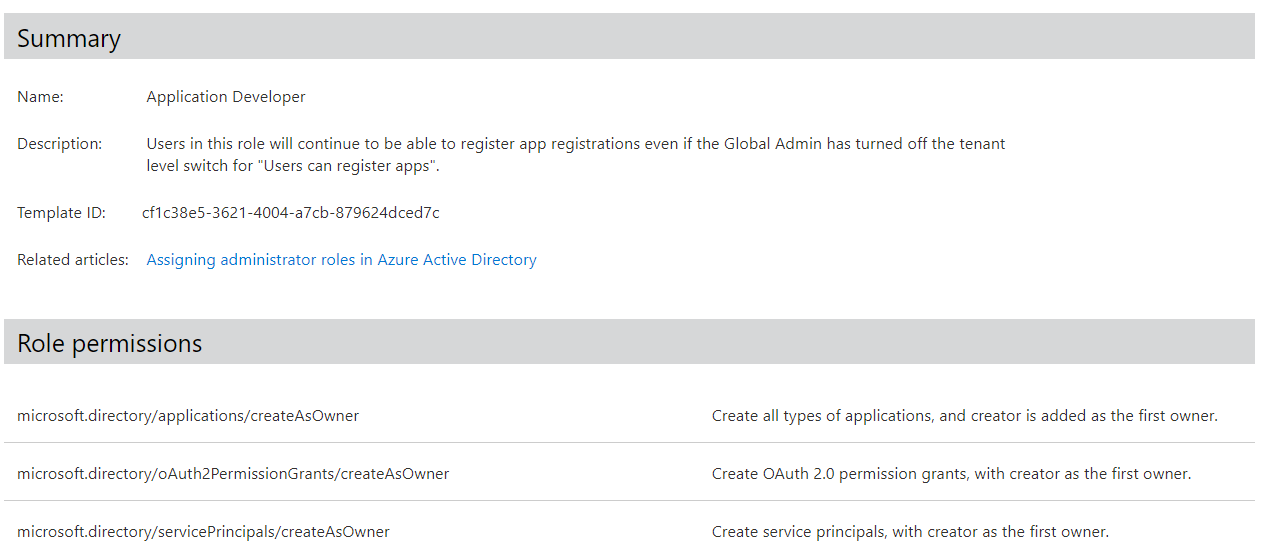
Task: Click the 'Create service principals' description
Action: tap(911, 532)
